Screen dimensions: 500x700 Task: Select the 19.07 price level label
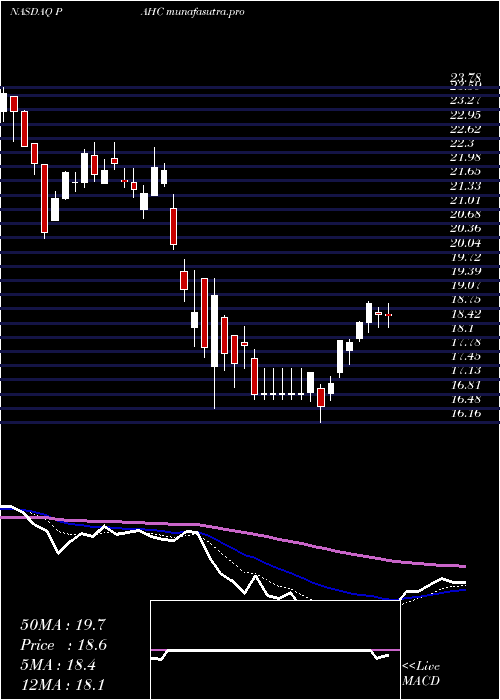pyautogui.click(x=467, y=286)
